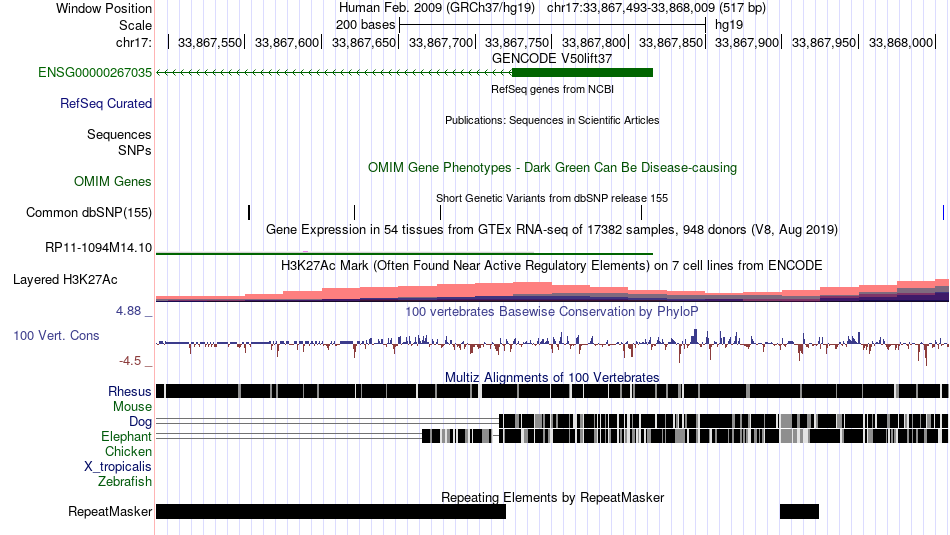Click Multiz Alignments of 100 Vertebrates title
The height and width of the screenshot is (535, 950).
point(552,378)
